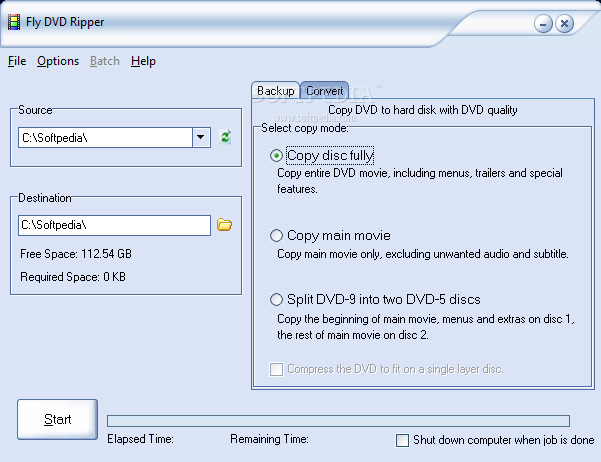Expand the Source drive dropdown arrow
This screenshot has height=462, width=601.
[x=201, y=137]
